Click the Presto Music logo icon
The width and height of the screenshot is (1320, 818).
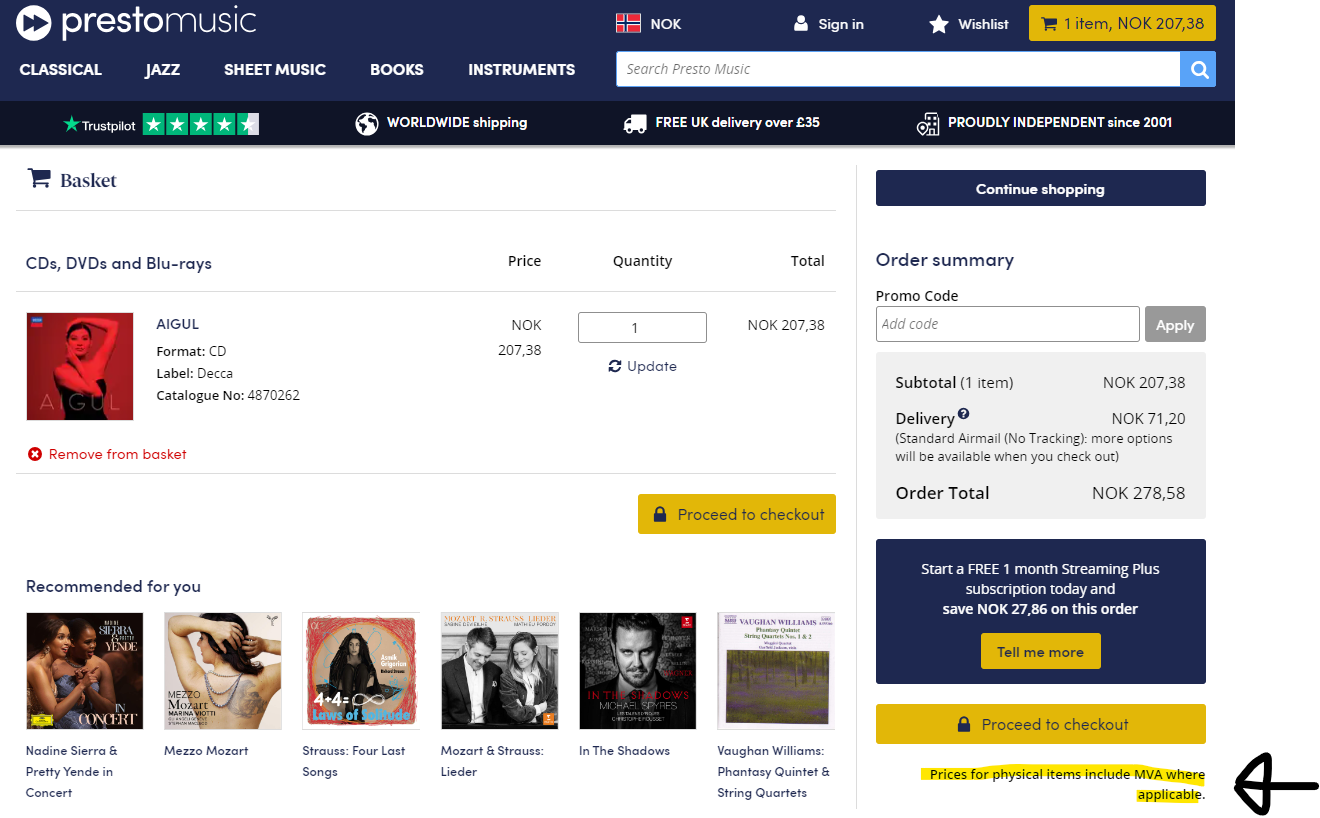point(34,22)
